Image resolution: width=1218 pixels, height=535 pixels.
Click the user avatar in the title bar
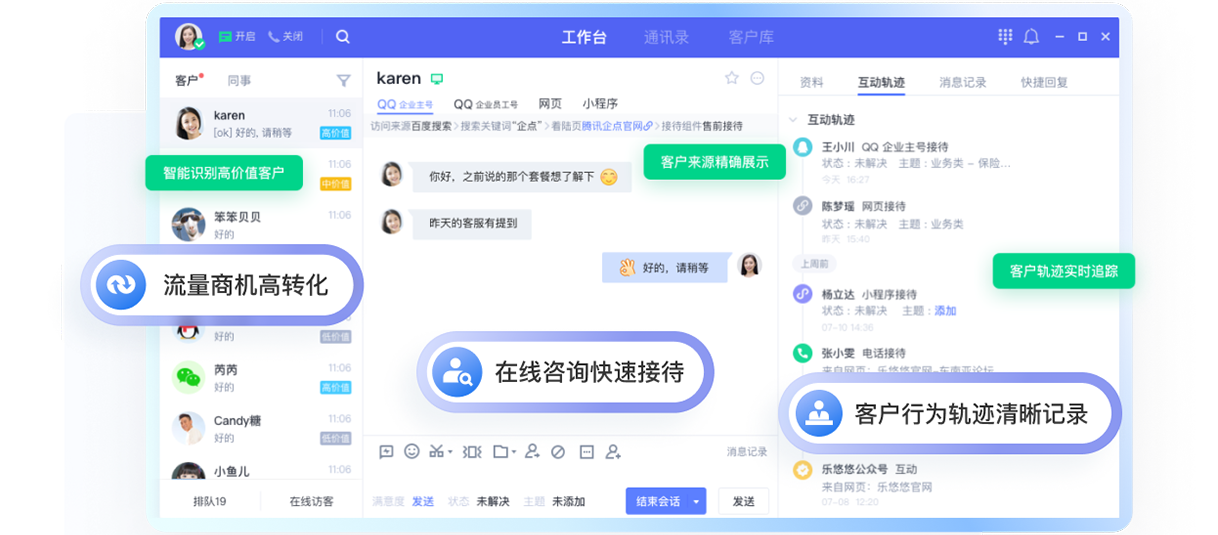188,36
